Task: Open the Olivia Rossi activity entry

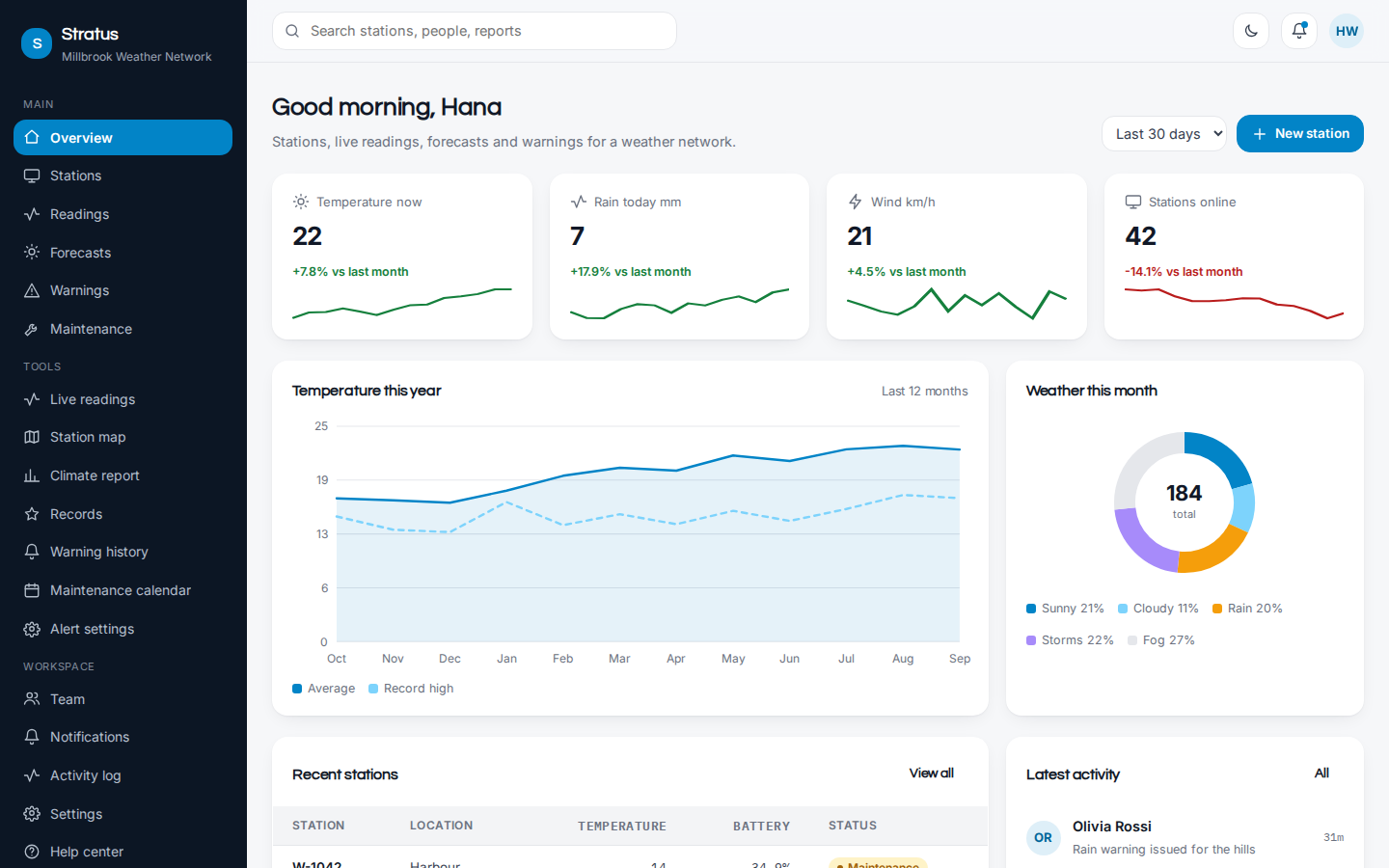Action: pyautogui.click(x=1185, y=838)
